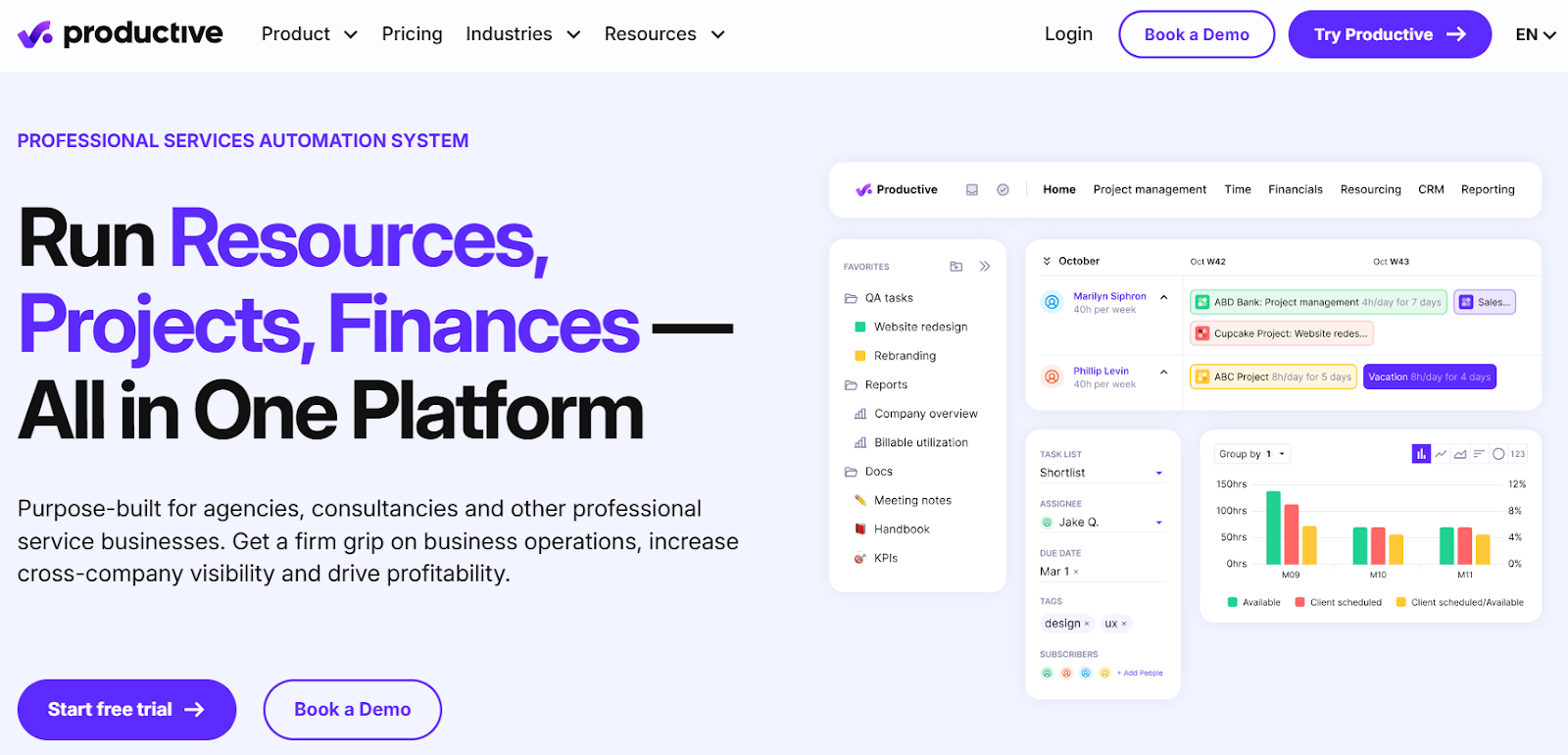Image resolution: width=1568 pixels, height=755 pixels.
Task: Open the Pricing page
Action: click(x=412, y=34)
